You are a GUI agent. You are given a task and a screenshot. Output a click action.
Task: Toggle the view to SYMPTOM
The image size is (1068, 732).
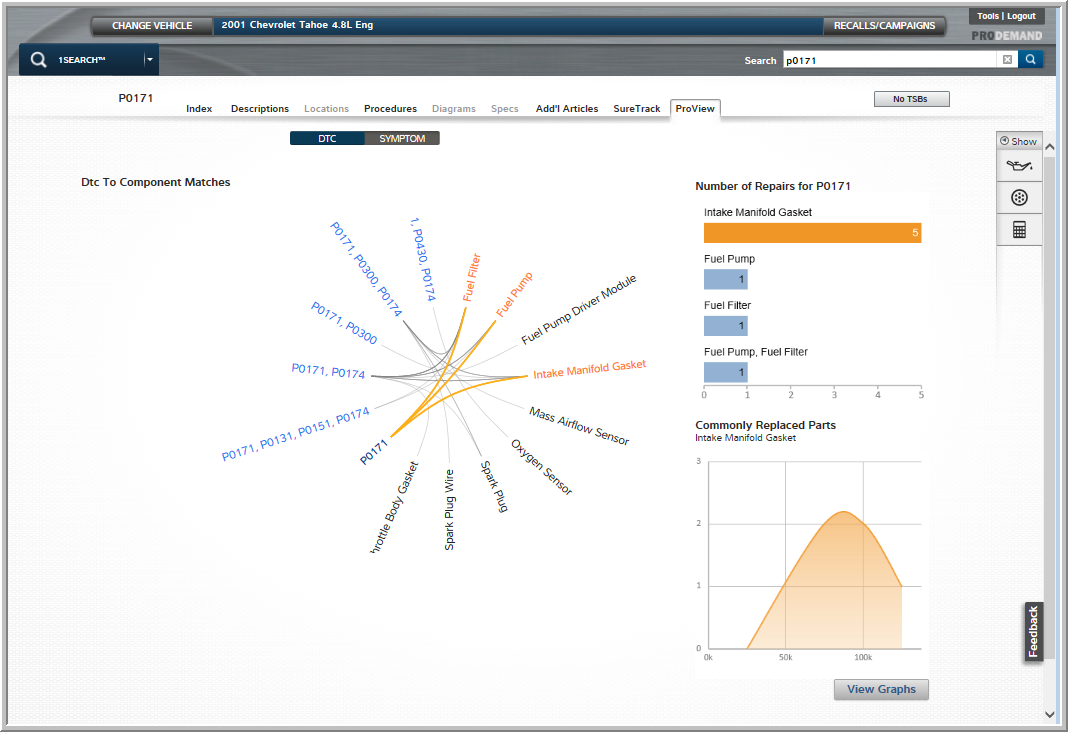(x=402, y=138)
